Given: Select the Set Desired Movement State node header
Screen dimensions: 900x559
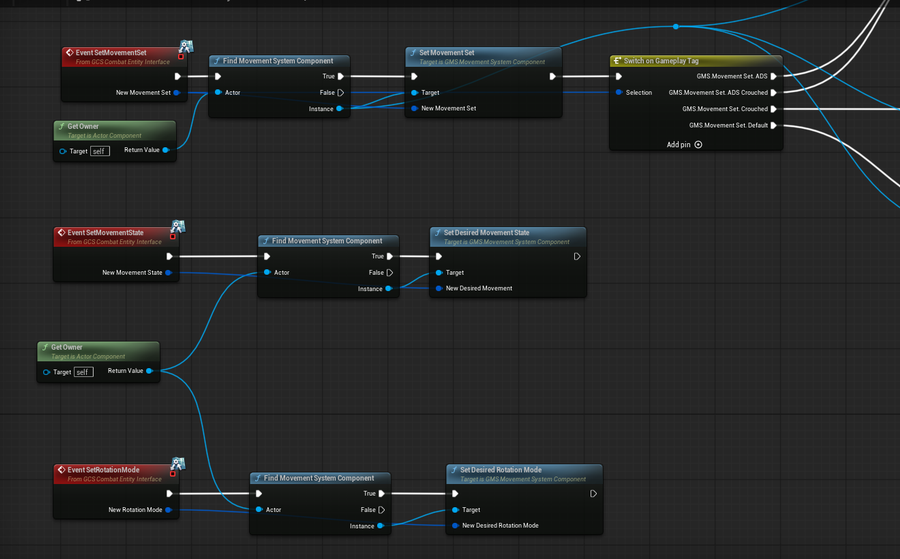Looking at the screenshot, I should [508, 236].
